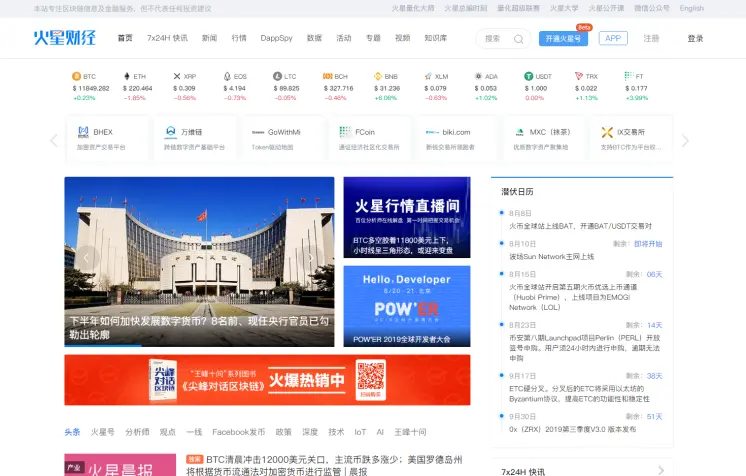Screen dimensions: 746x476
Task: Click the IX交易所 logo icon
Action: pos(607,132)
